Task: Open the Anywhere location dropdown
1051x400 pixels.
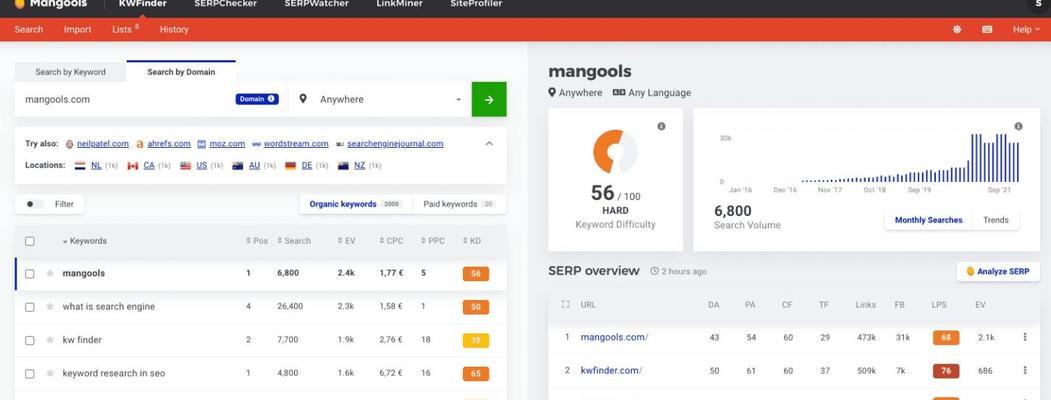Action: pyautogui.click(x=381, y=99)
